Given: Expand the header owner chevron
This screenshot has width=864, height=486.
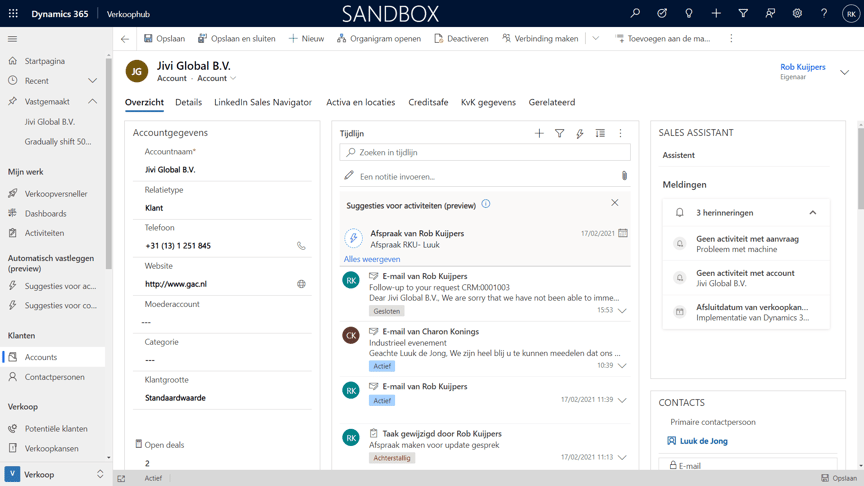Looking at the screenshot, I should click(844, 72).
